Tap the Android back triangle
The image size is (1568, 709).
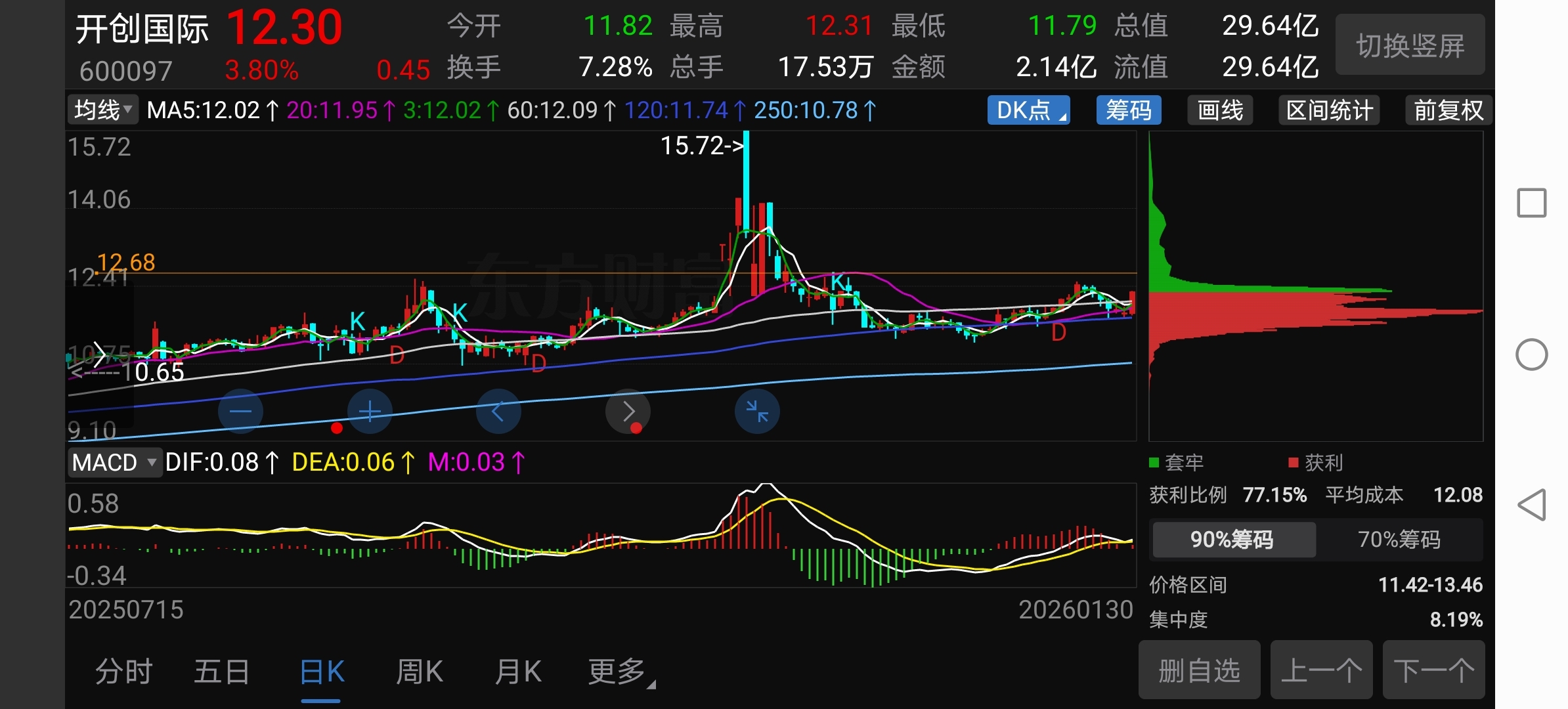(x=1531, y=505)
